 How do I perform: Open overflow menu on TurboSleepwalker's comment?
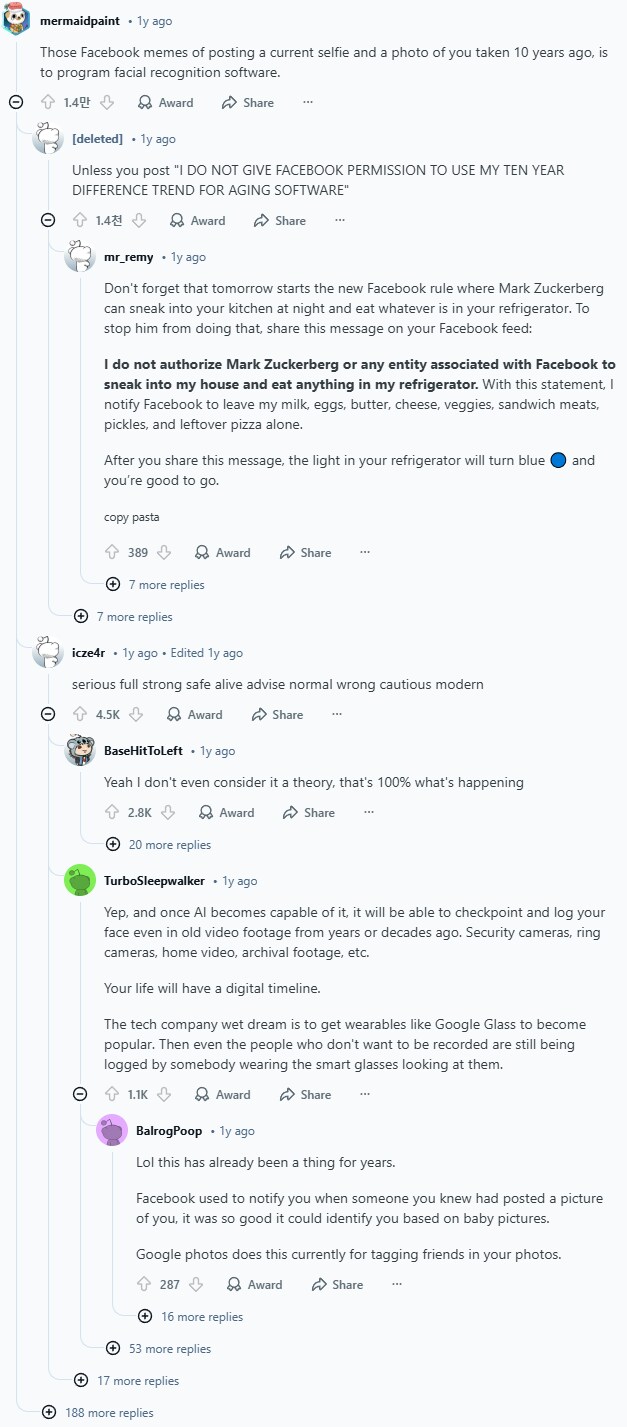tap(363, 1094)
